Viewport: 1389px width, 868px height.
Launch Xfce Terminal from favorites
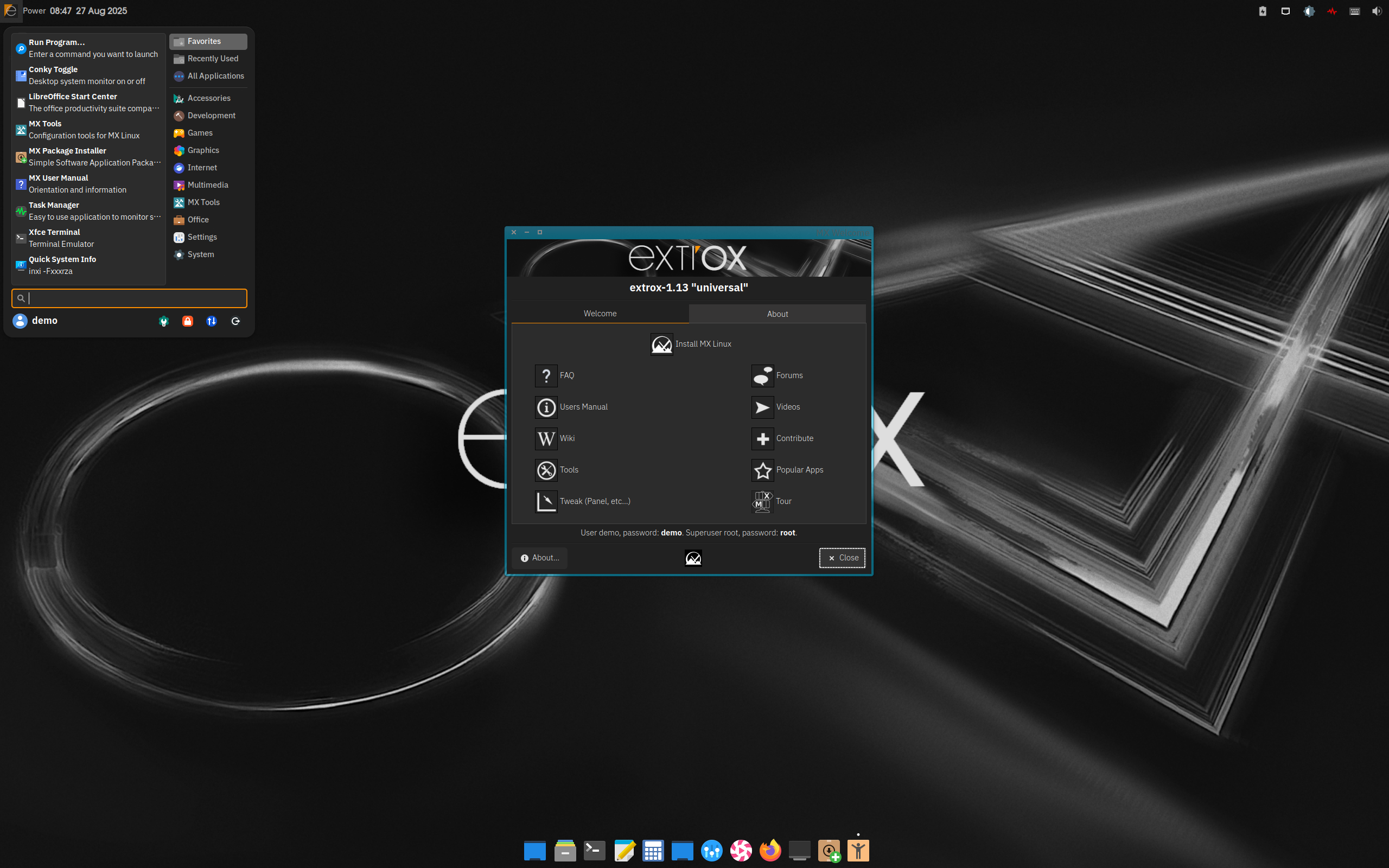88,238
